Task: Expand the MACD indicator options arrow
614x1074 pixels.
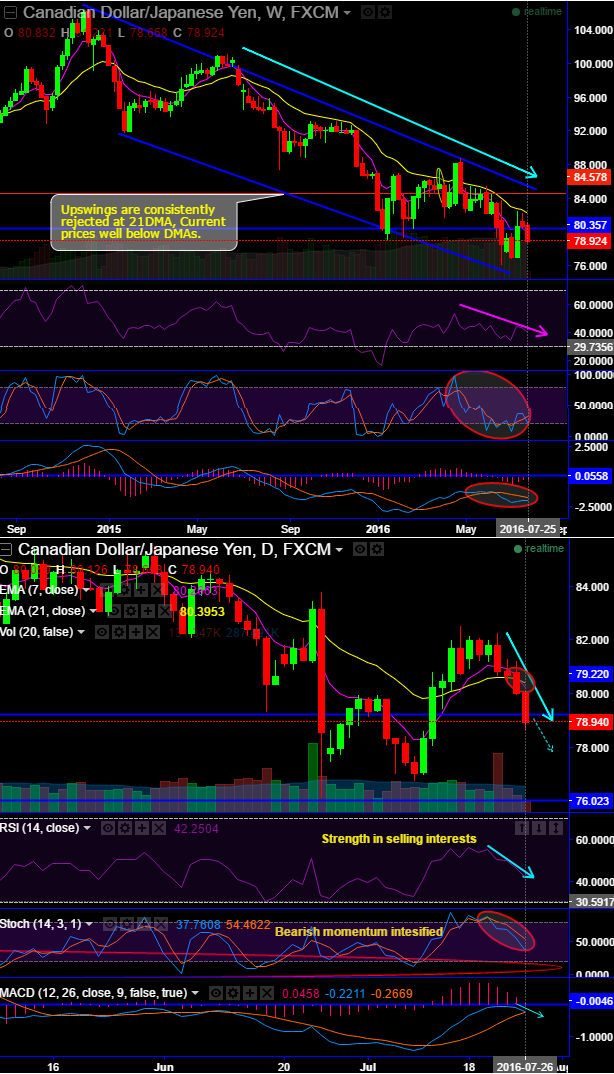Action: (198, 992)
